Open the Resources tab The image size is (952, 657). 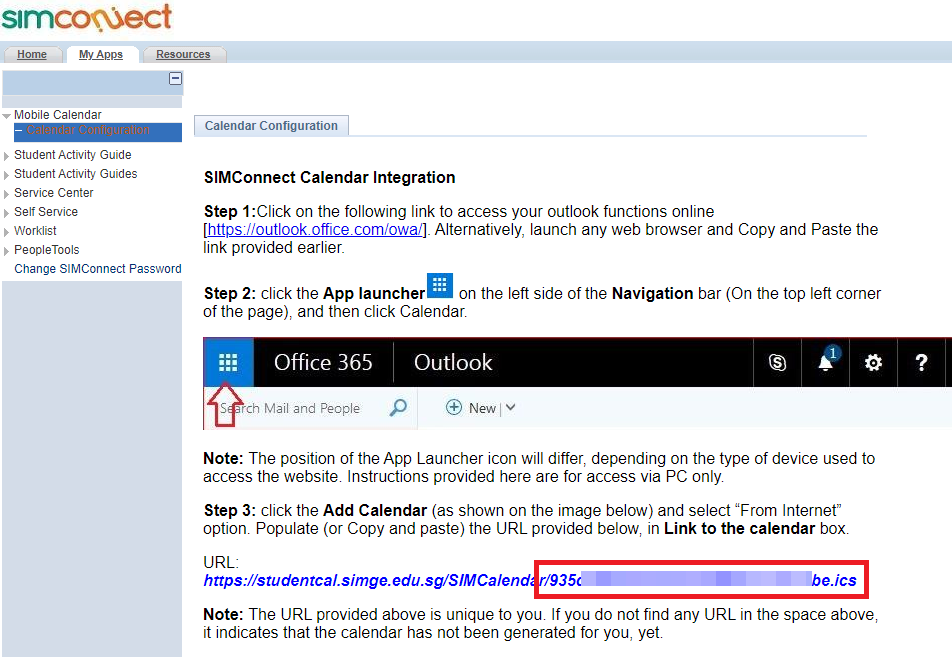point(183,54)
